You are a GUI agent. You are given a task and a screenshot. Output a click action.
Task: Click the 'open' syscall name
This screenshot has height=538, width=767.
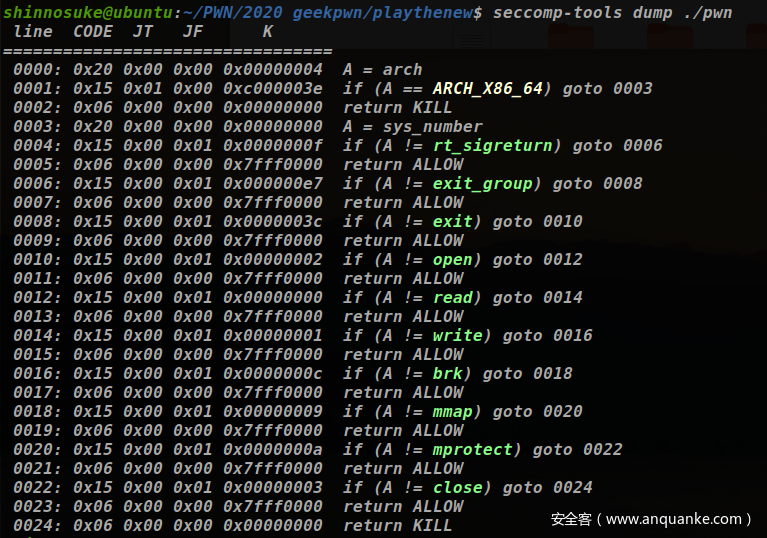tap(452, 260)
